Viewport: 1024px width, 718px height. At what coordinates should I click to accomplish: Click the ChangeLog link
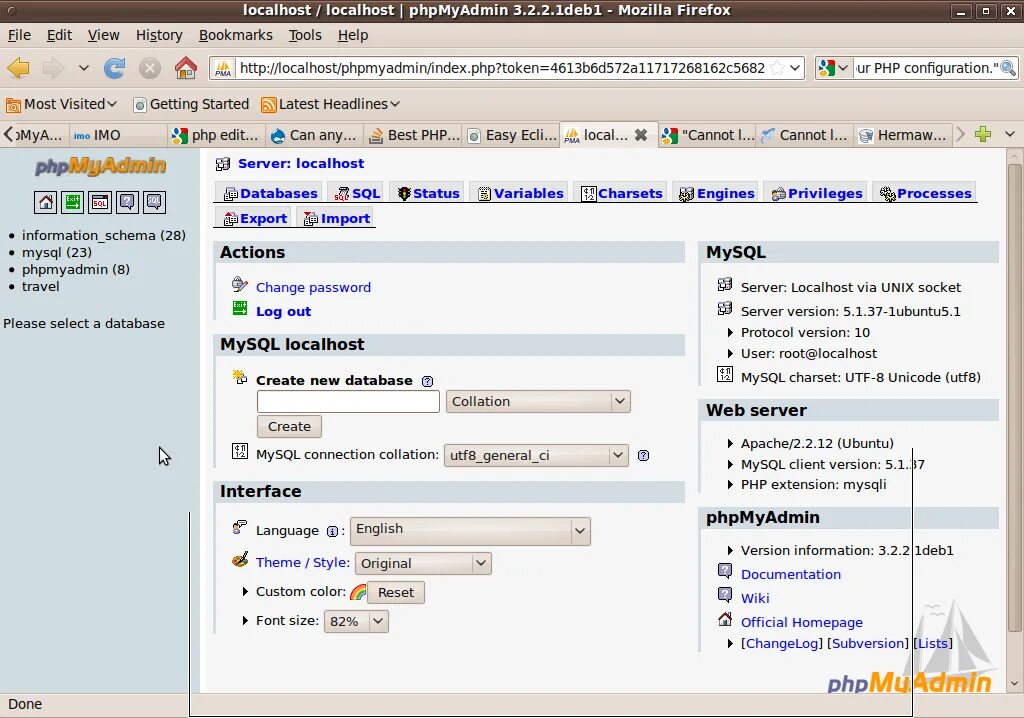click(782, 644)
